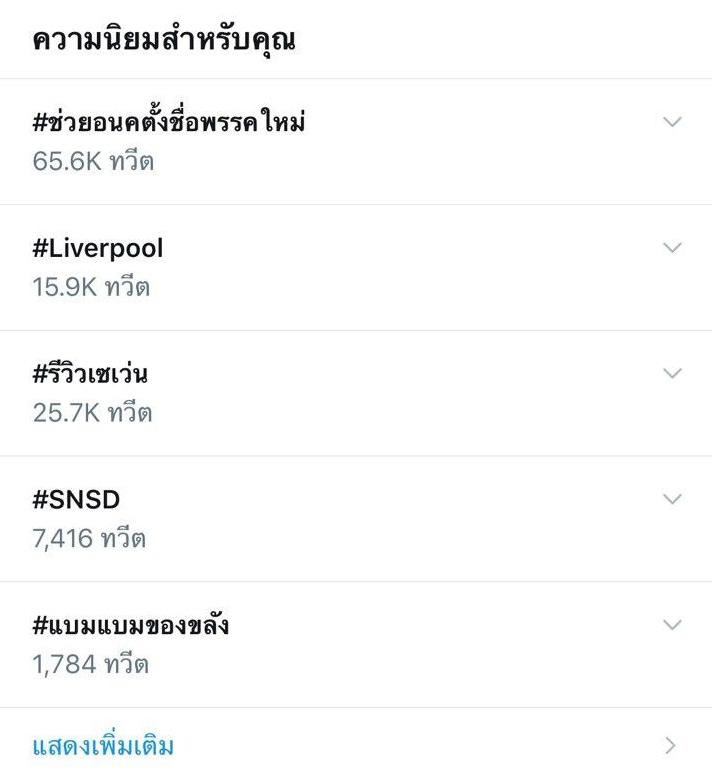712x779 pixels.
Task: Click the ความนิยมสำหรับคุณ header title
Action: coord(164,40)
